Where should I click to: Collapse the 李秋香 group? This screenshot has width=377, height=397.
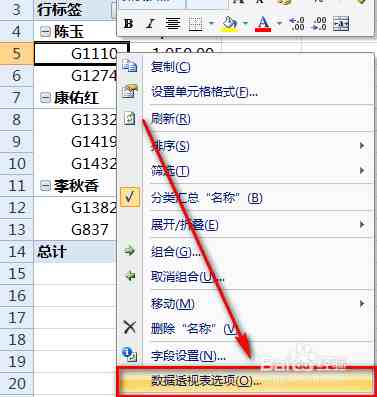point(45,186)
